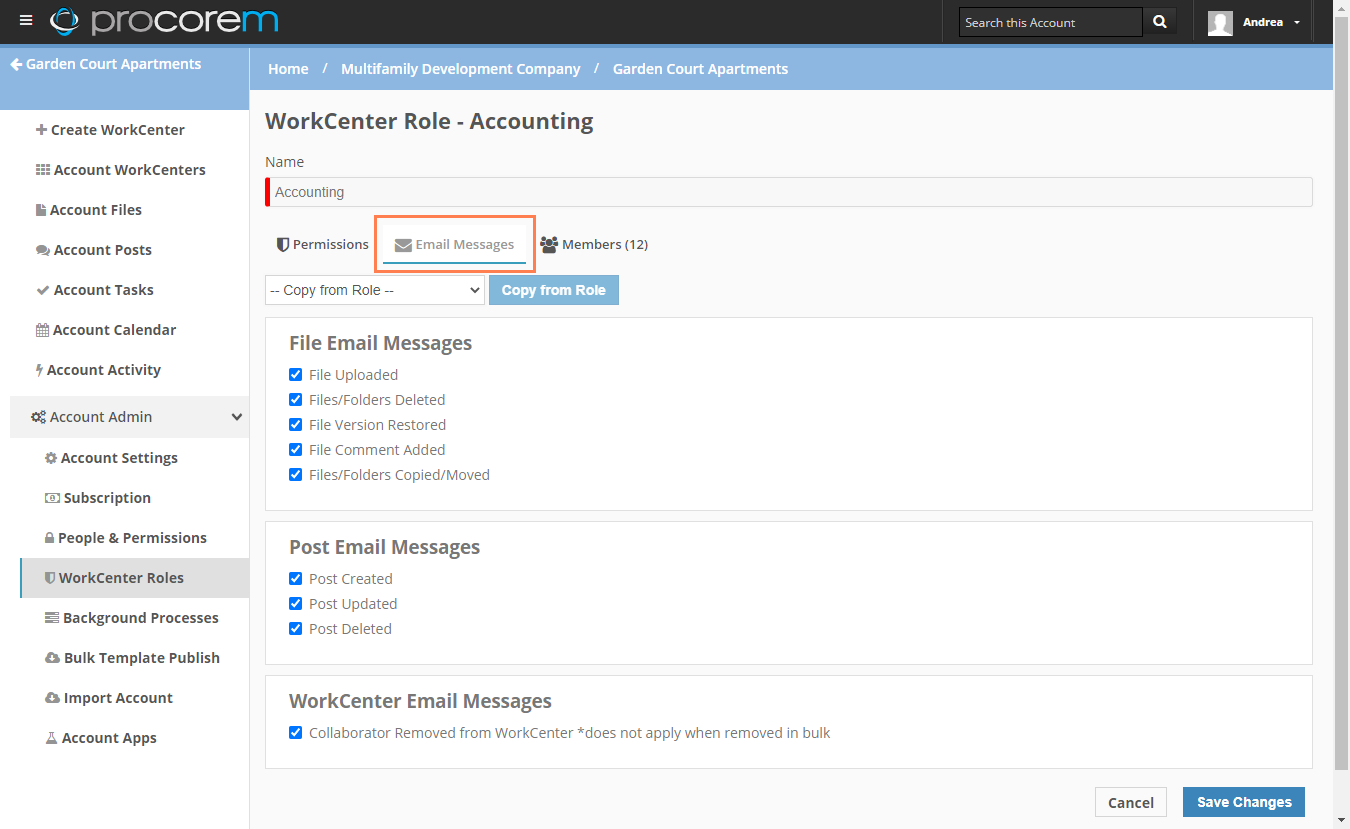The width and height of the screenshot is (1350, 829).
Task: Click the Save Changes button
Action: coord(1244,802)
